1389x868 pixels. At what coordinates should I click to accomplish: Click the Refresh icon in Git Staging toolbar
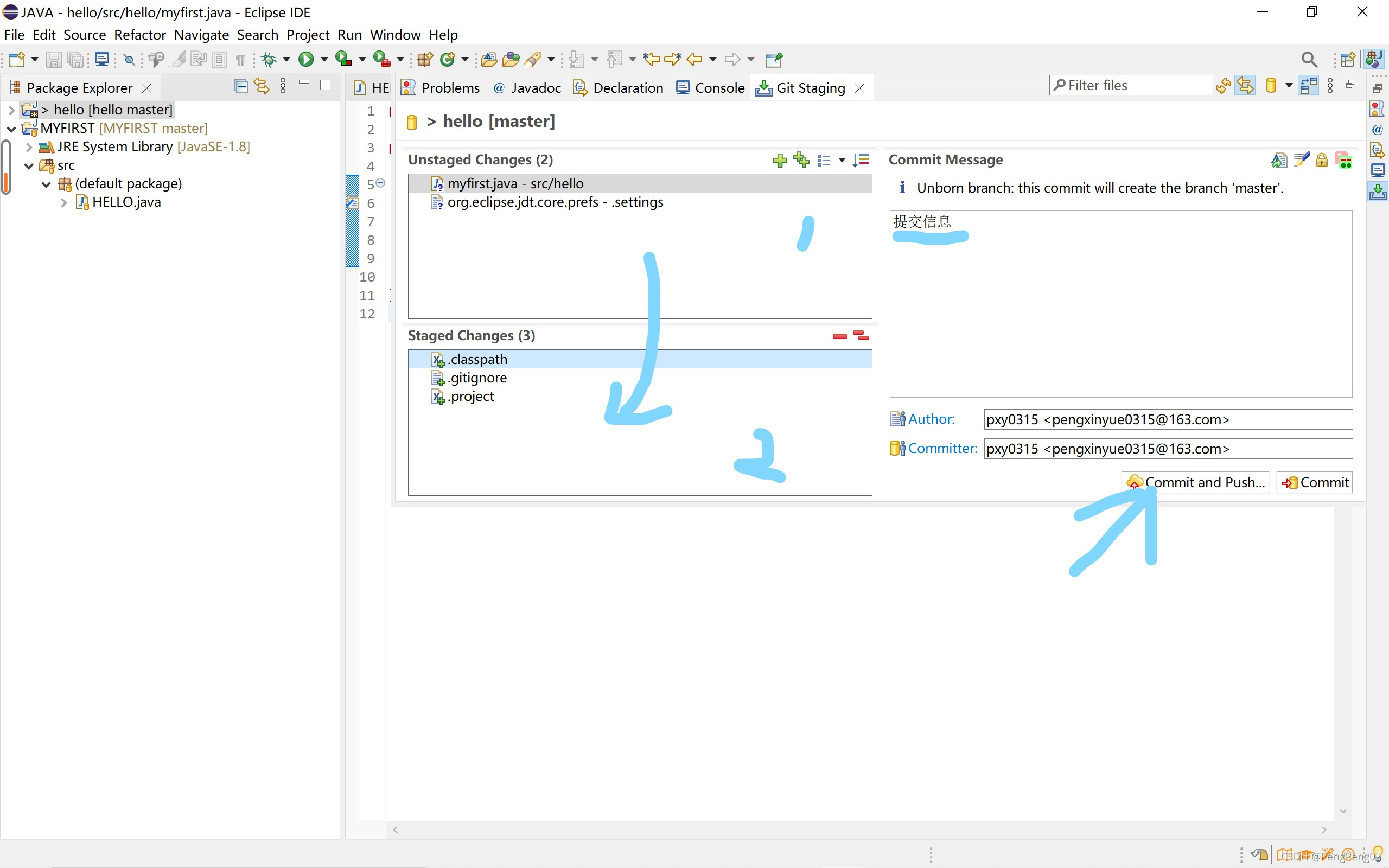point(1223,86)
